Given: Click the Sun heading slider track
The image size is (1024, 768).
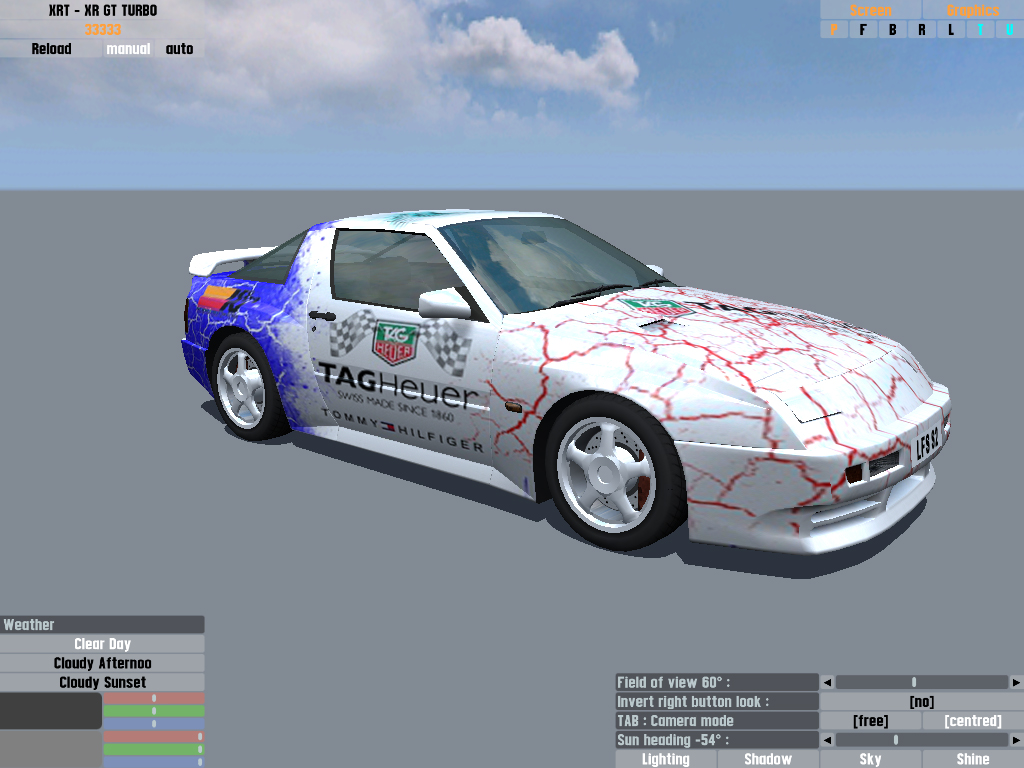Looking at the screenshot, I should coord(921,740).
